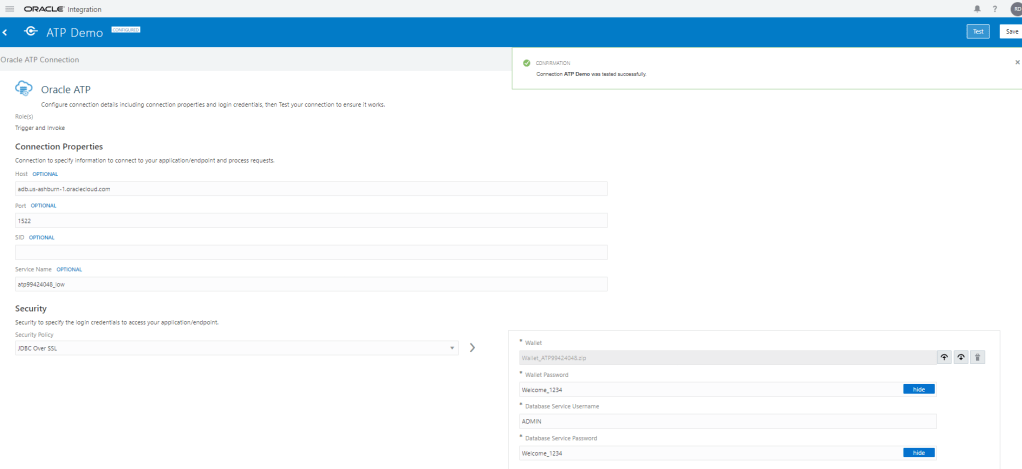Hide the Database Service Password value

click(918, 453)
